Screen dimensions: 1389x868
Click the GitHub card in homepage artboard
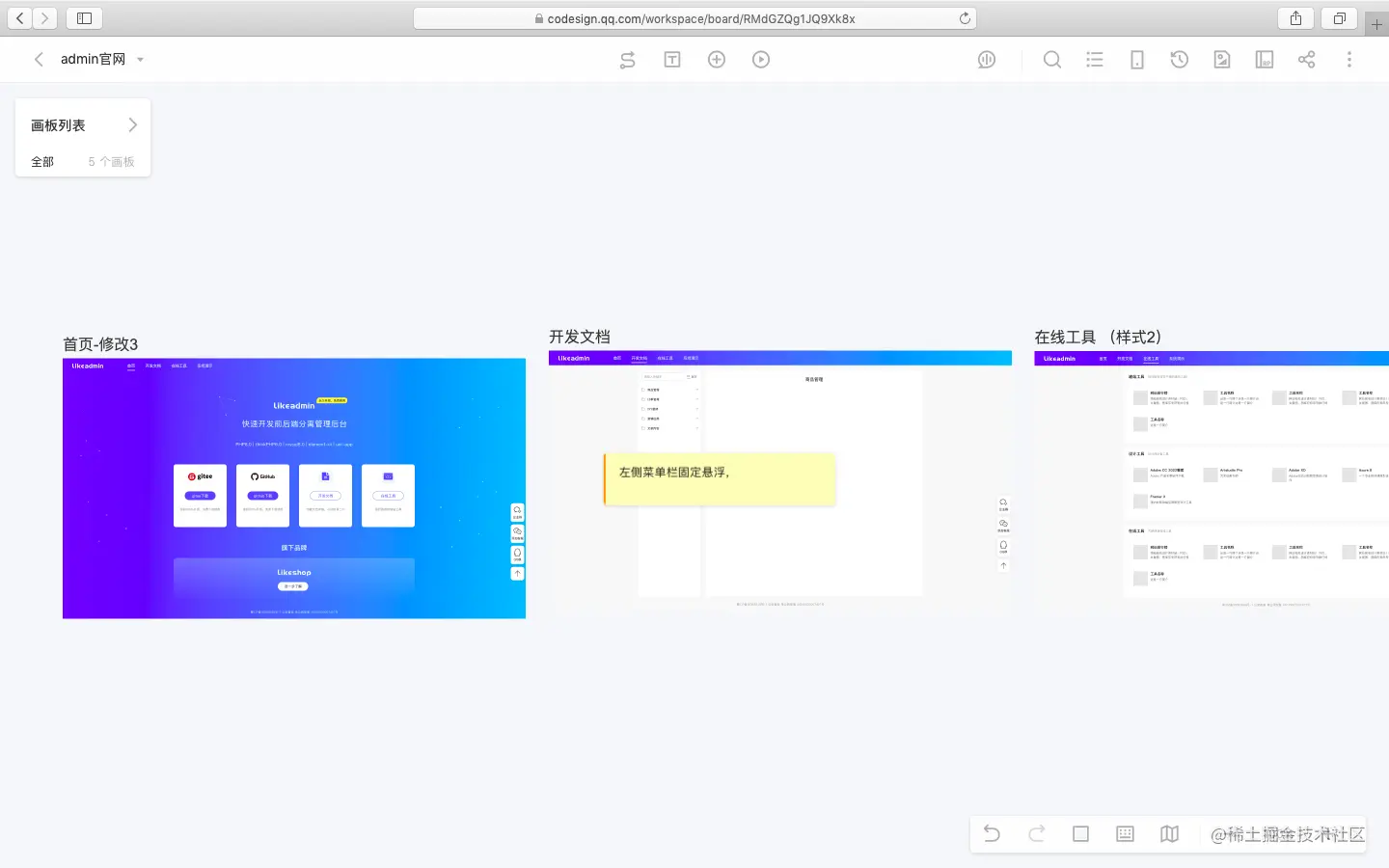(x=262, y=496)
